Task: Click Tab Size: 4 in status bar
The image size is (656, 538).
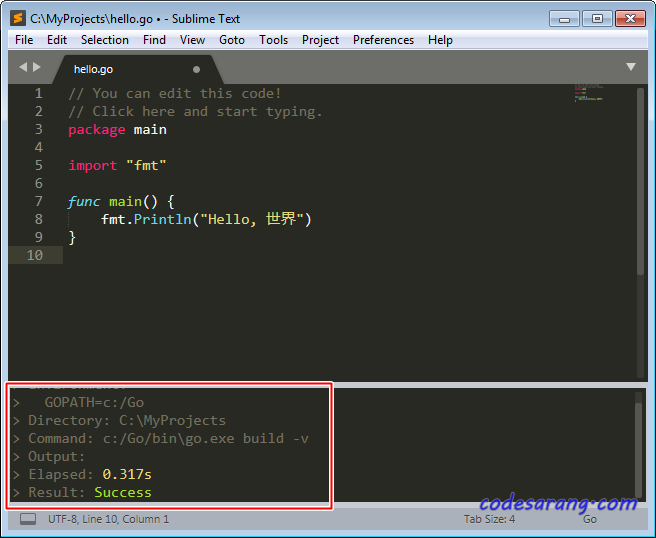Action: (489, 519)
